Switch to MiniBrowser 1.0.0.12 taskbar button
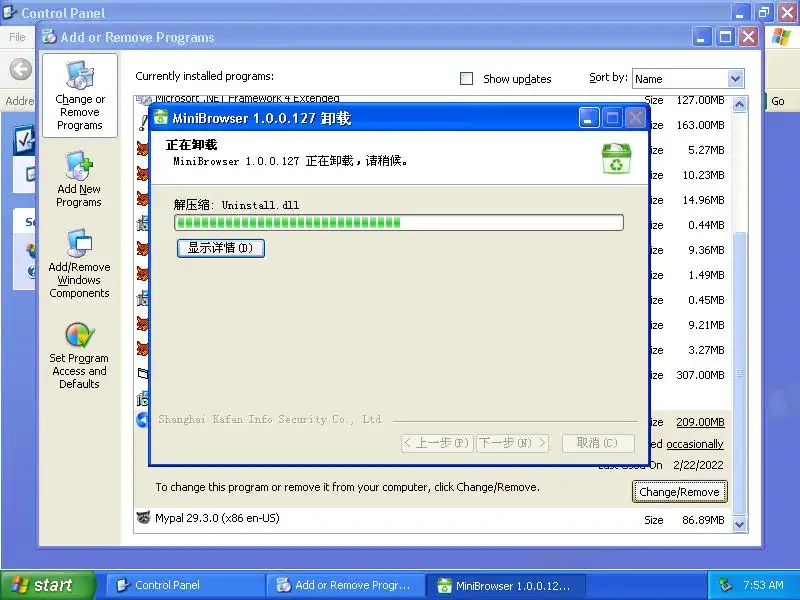The image size is (800, 600). coord(505,585)
